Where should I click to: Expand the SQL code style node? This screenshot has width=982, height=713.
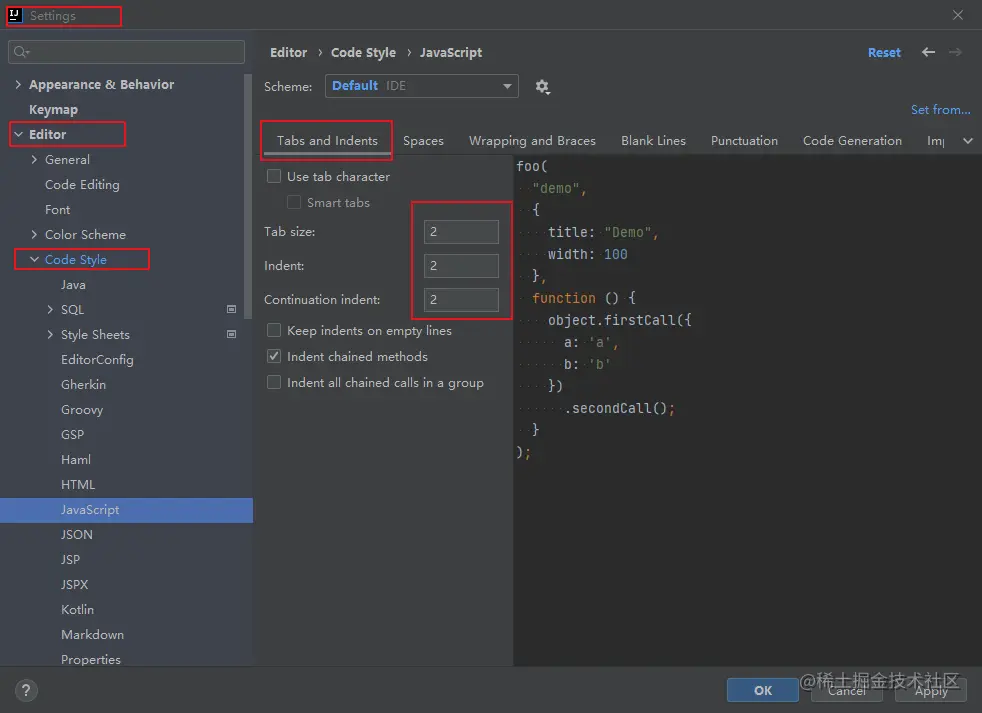(x=50, y=310)
